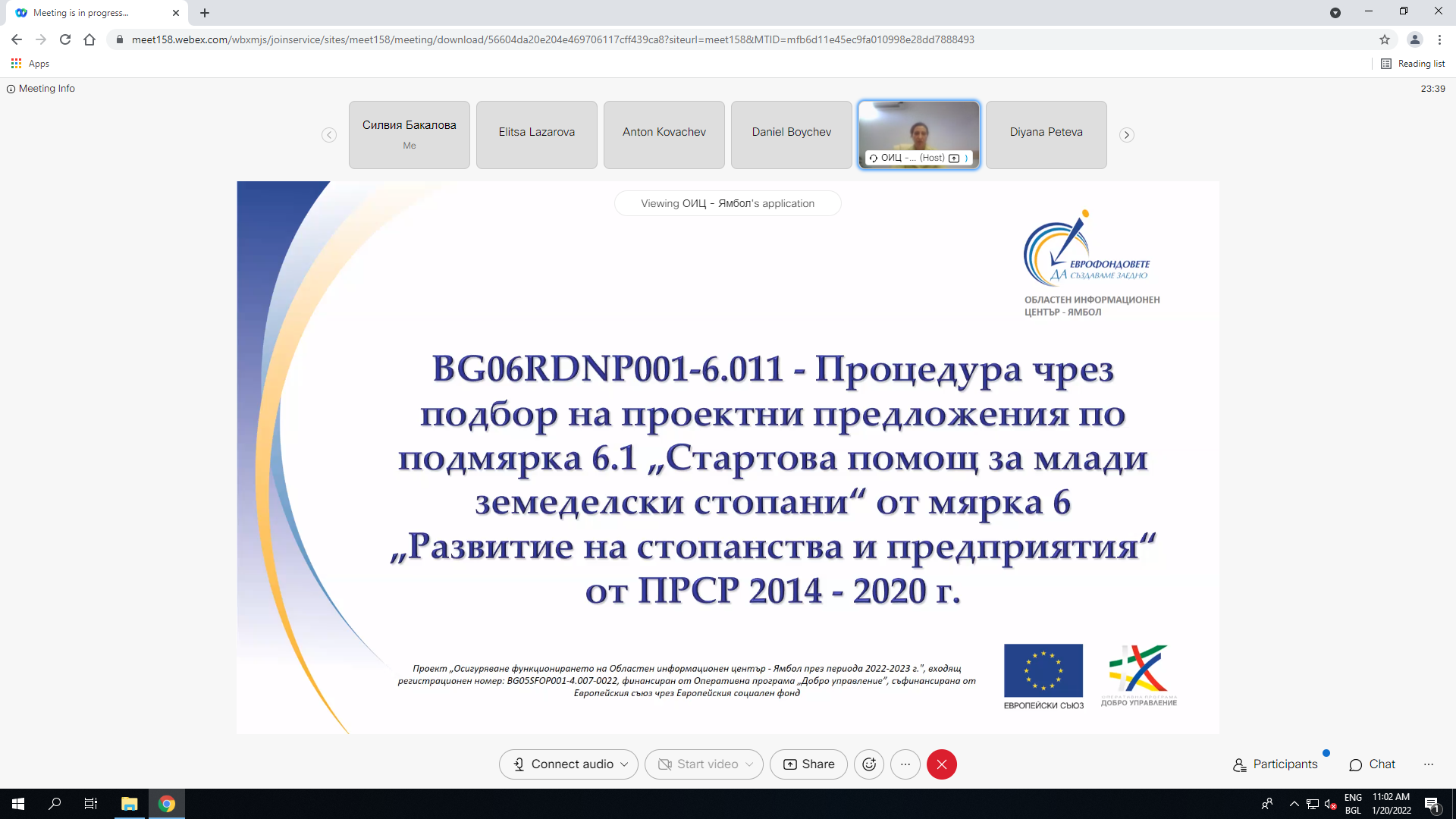The width and height of the screenshot is (1456, 819).
Task: Open the taskbar clock and calendar
Action: point(1392,804)
